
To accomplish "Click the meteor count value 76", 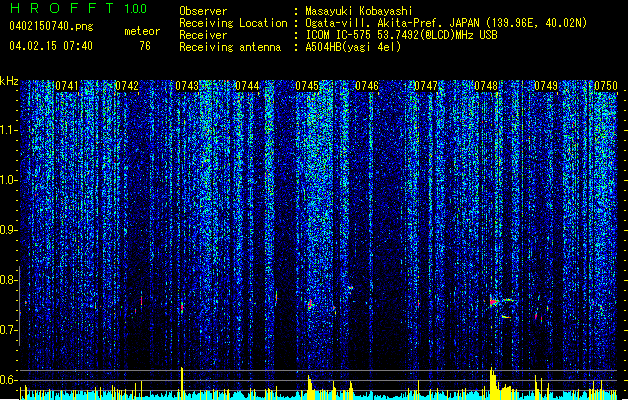I will point(145,46).
